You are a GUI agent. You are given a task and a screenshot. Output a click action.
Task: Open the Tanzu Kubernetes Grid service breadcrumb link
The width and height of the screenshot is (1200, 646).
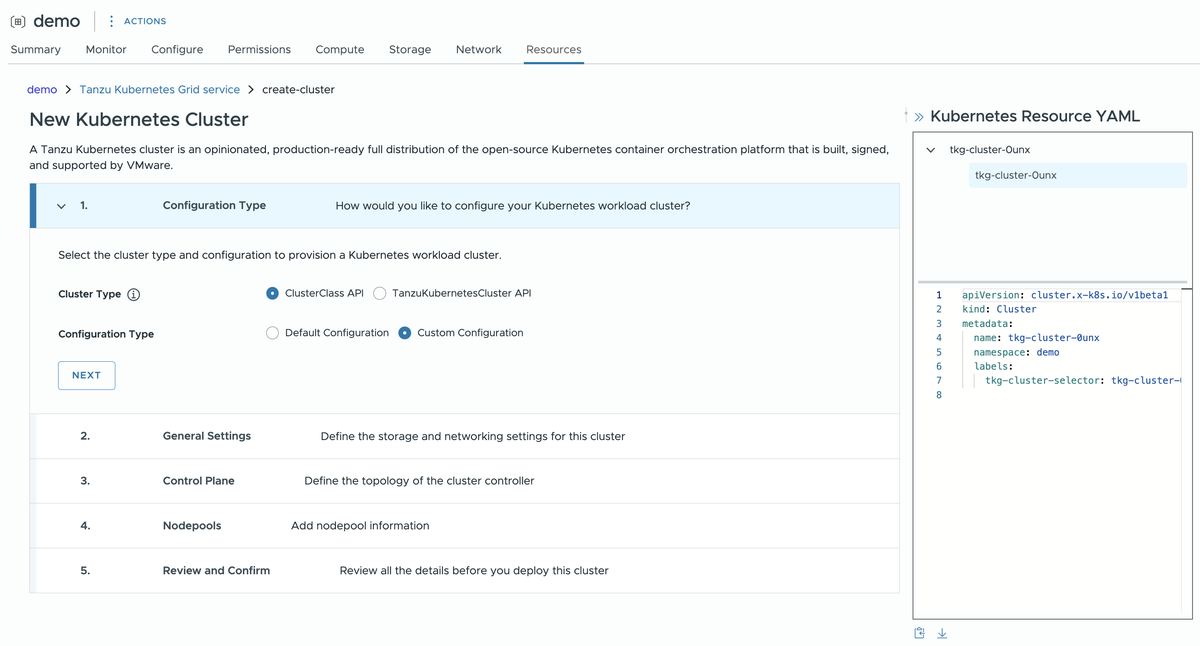159,88
